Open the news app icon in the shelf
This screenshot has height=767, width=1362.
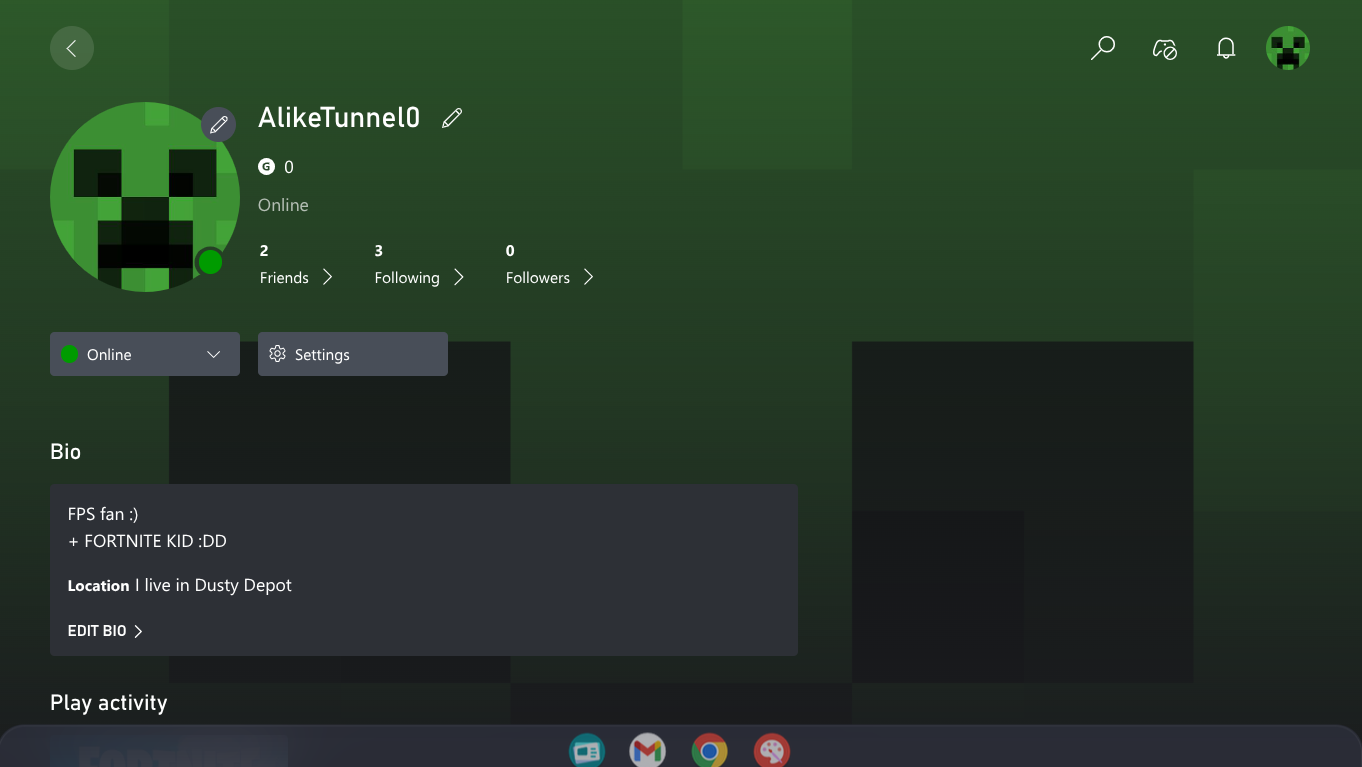pos(587,751)
